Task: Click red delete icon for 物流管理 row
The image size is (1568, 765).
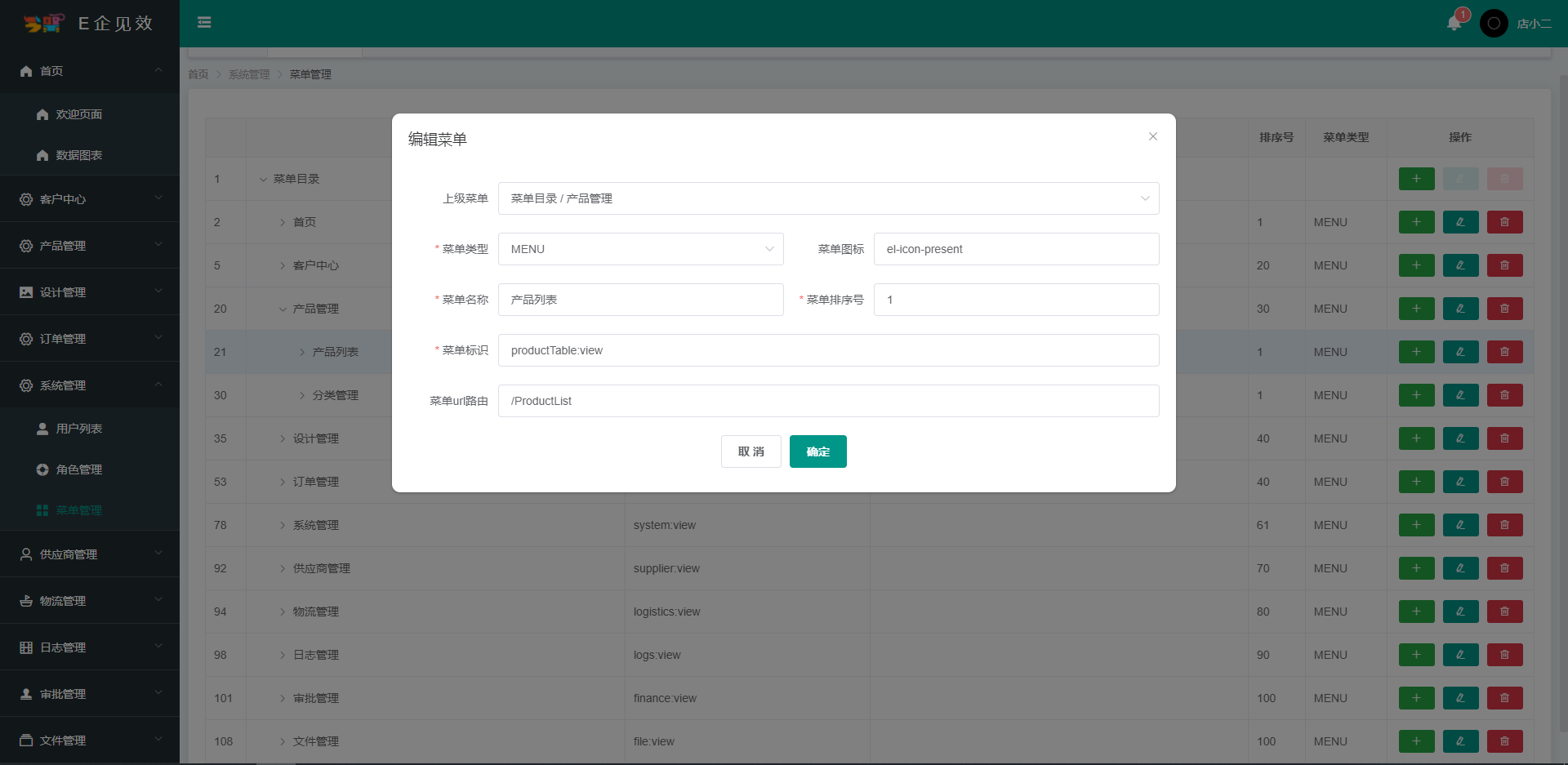Action: (x=1504, y=612)
